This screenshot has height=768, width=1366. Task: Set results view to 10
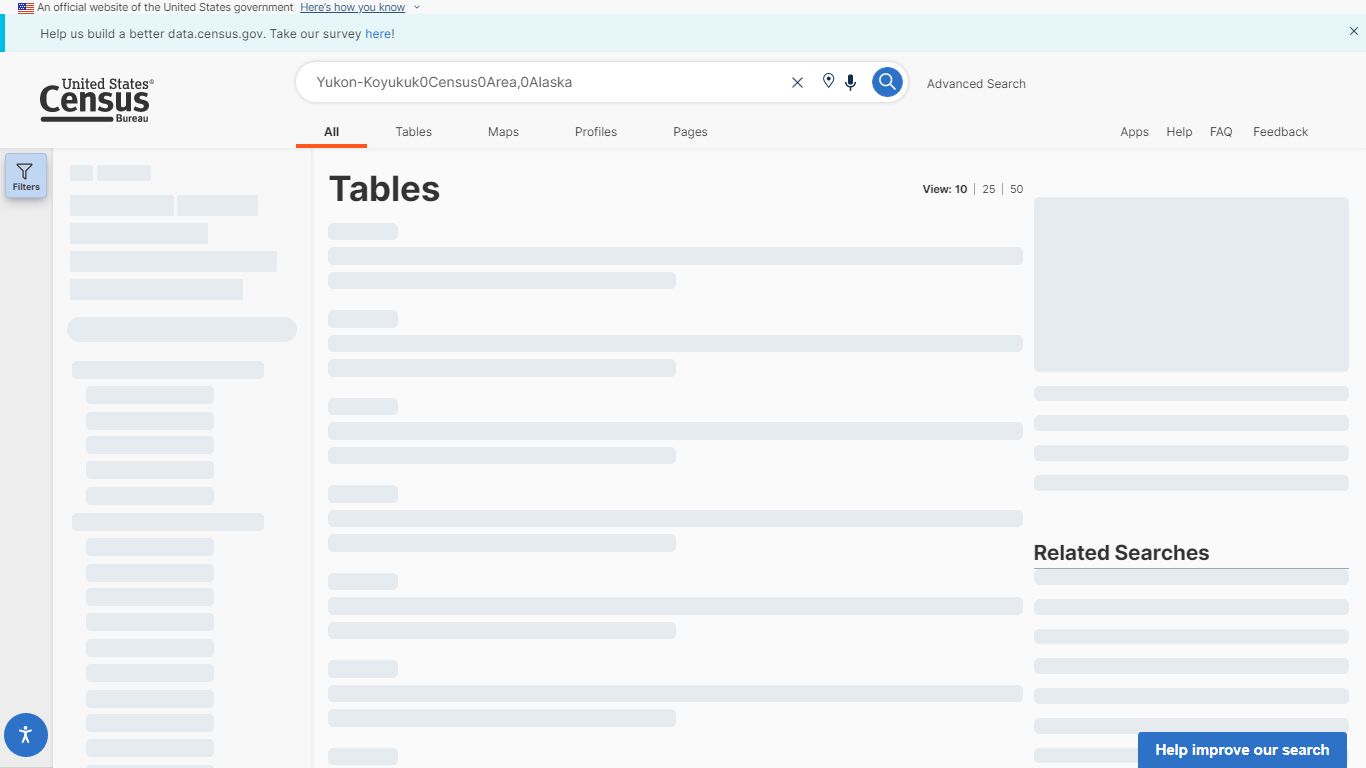(961, 189)
